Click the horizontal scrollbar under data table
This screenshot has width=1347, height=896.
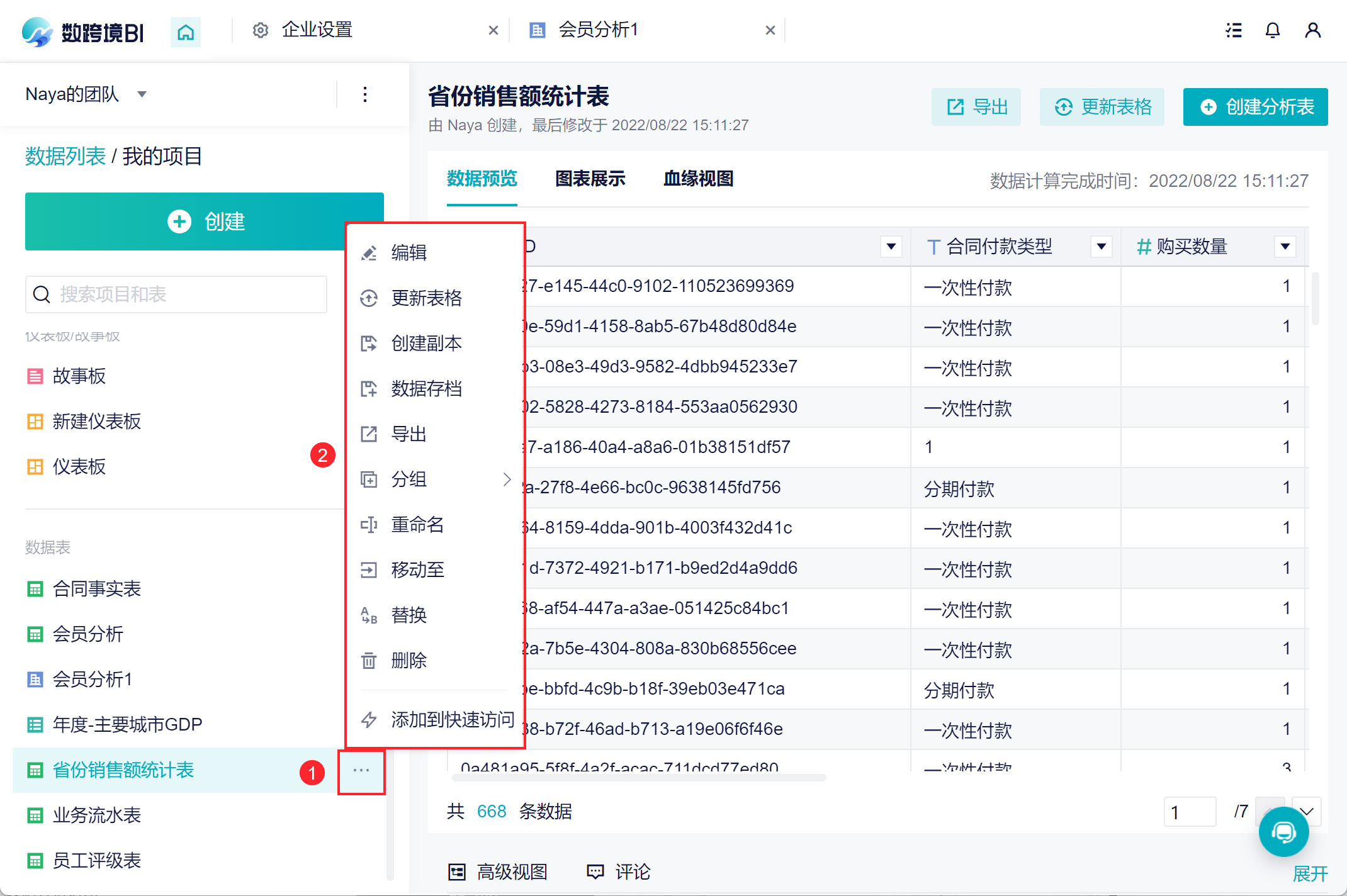(638, 778)
